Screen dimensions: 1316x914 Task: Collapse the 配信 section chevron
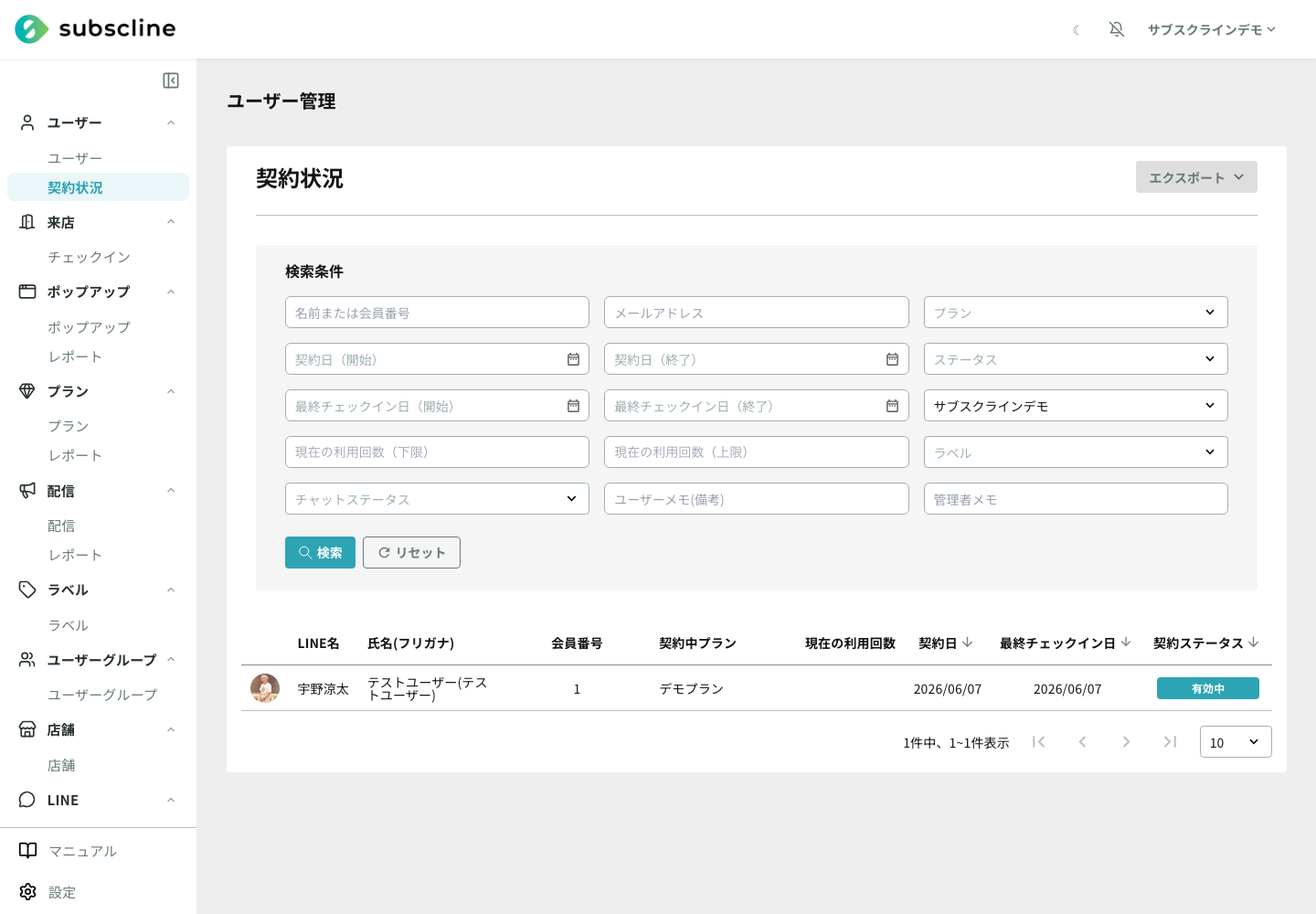coord(171,491)
